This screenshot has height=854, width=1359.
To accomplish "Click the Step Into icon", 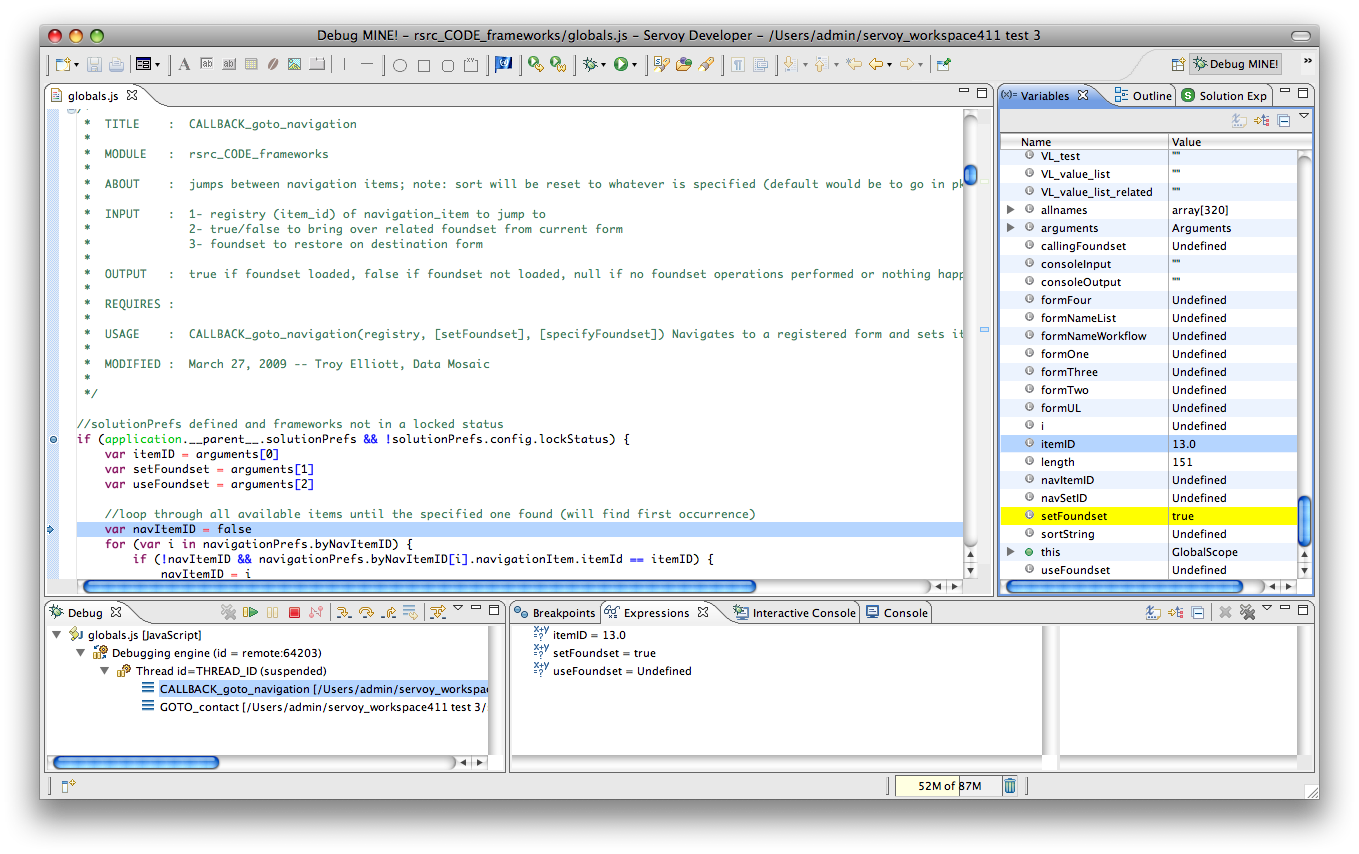I will [x=345, y=612].
